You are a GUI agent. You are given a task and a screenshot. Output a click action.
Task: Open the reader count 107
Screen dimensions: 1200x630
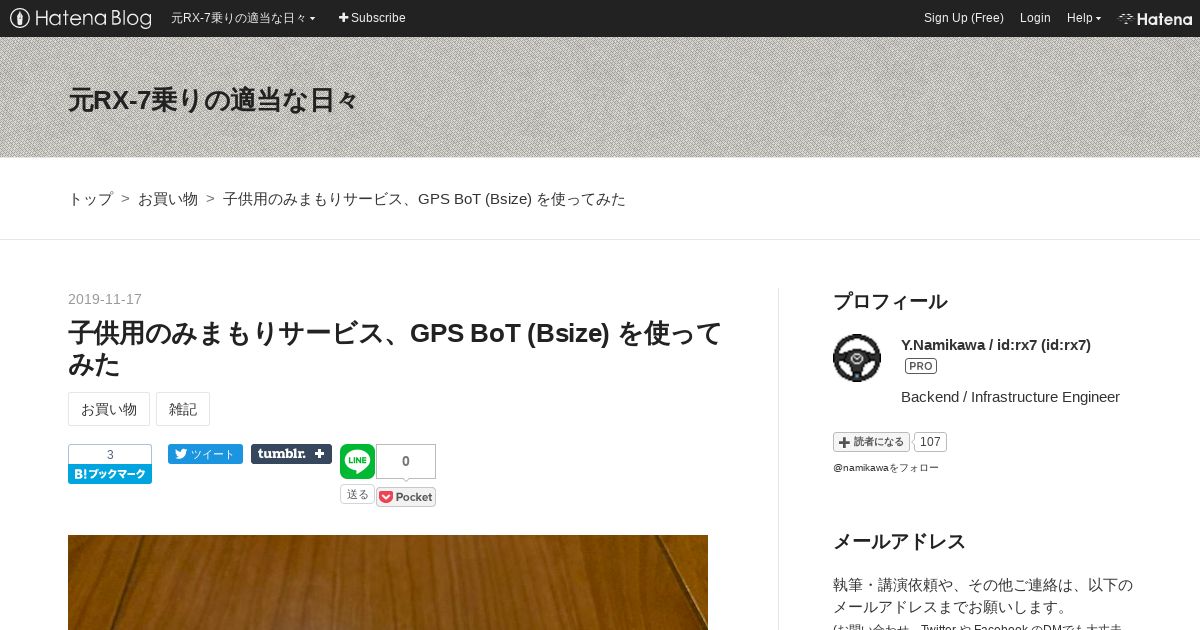point(930,442)
